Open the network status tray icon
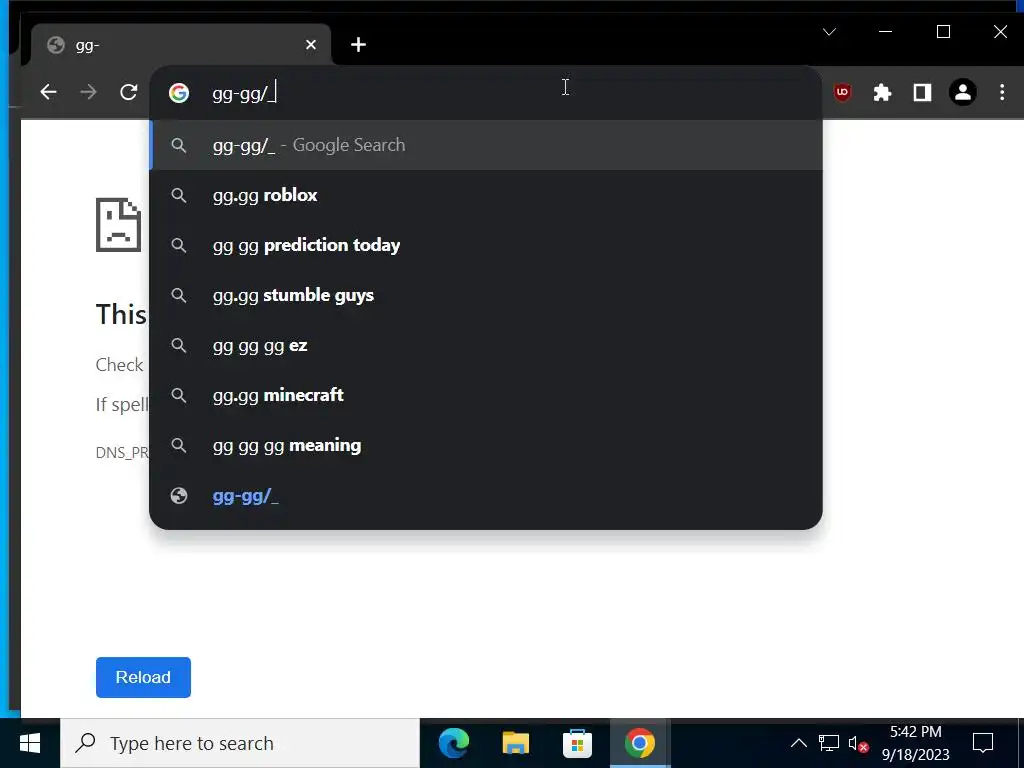 coord(829,743)
